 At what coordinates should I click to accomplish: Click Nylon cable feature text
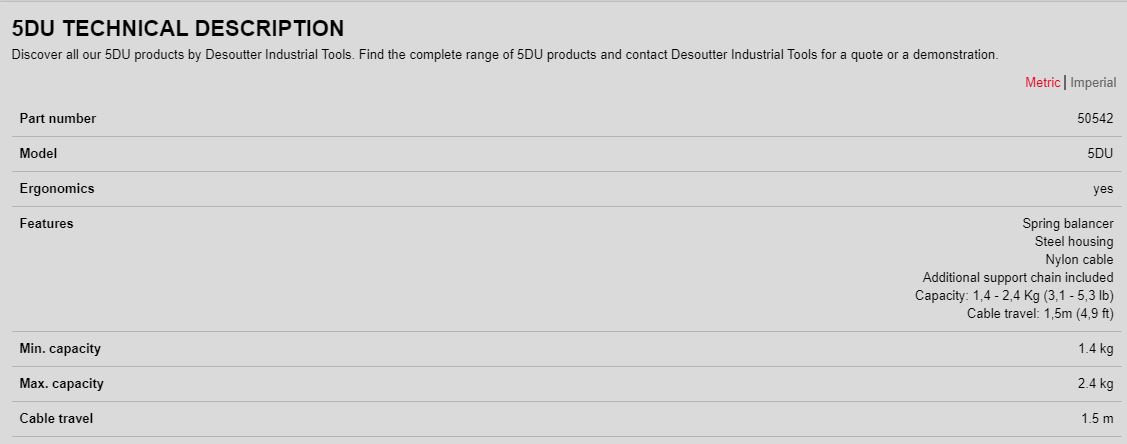1079,259
